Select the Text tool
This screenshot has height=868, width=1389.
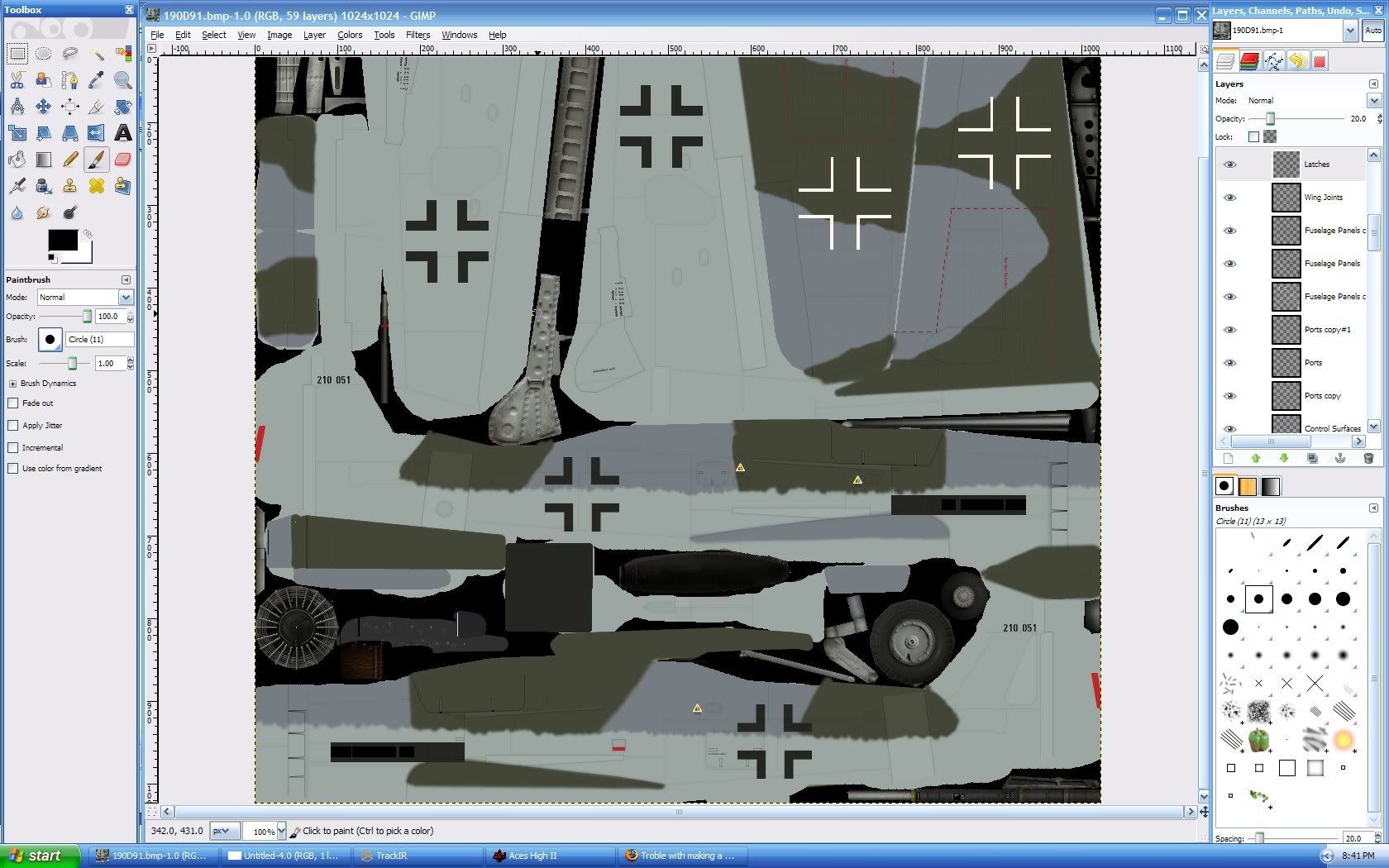pyautogui.click(x=123, y=133)
